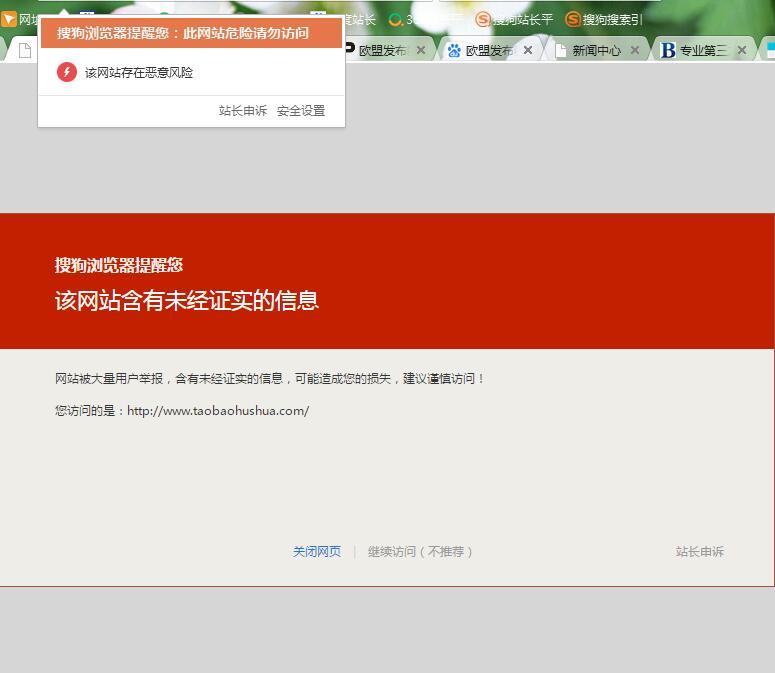Click the red lightning malicious risk icon
Screen dimensions: 775x673
pyautogui.click(x=67, y=72)
